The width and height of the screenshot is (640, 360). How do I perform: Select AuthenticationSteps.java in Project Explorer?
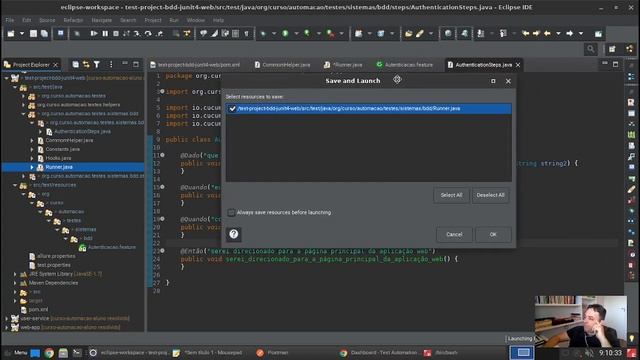[82, 131]
